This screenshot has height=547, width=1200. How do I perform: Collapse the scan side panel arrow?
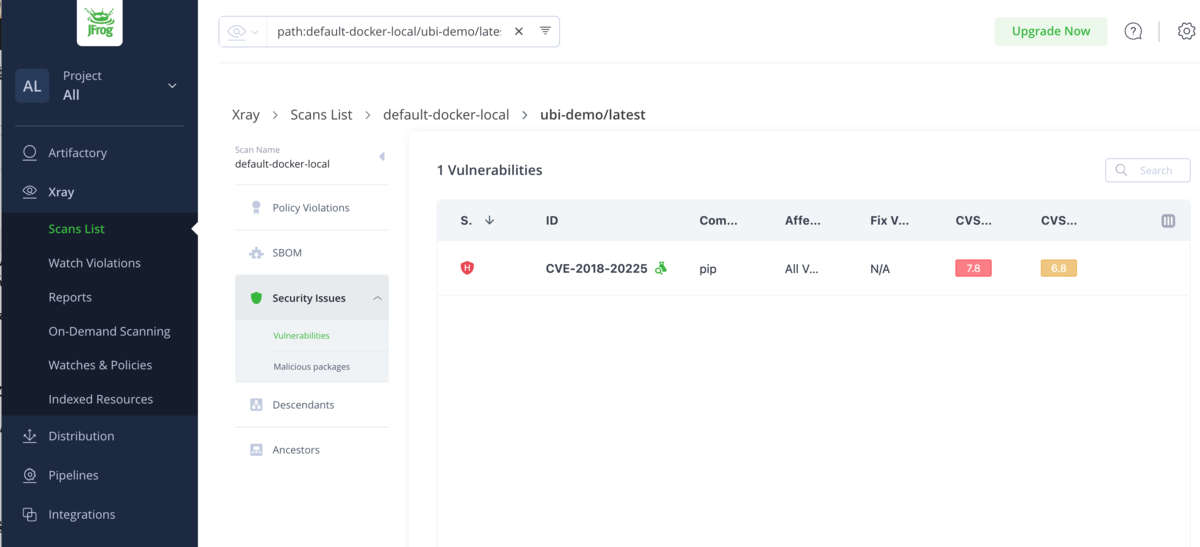point(382,157)
